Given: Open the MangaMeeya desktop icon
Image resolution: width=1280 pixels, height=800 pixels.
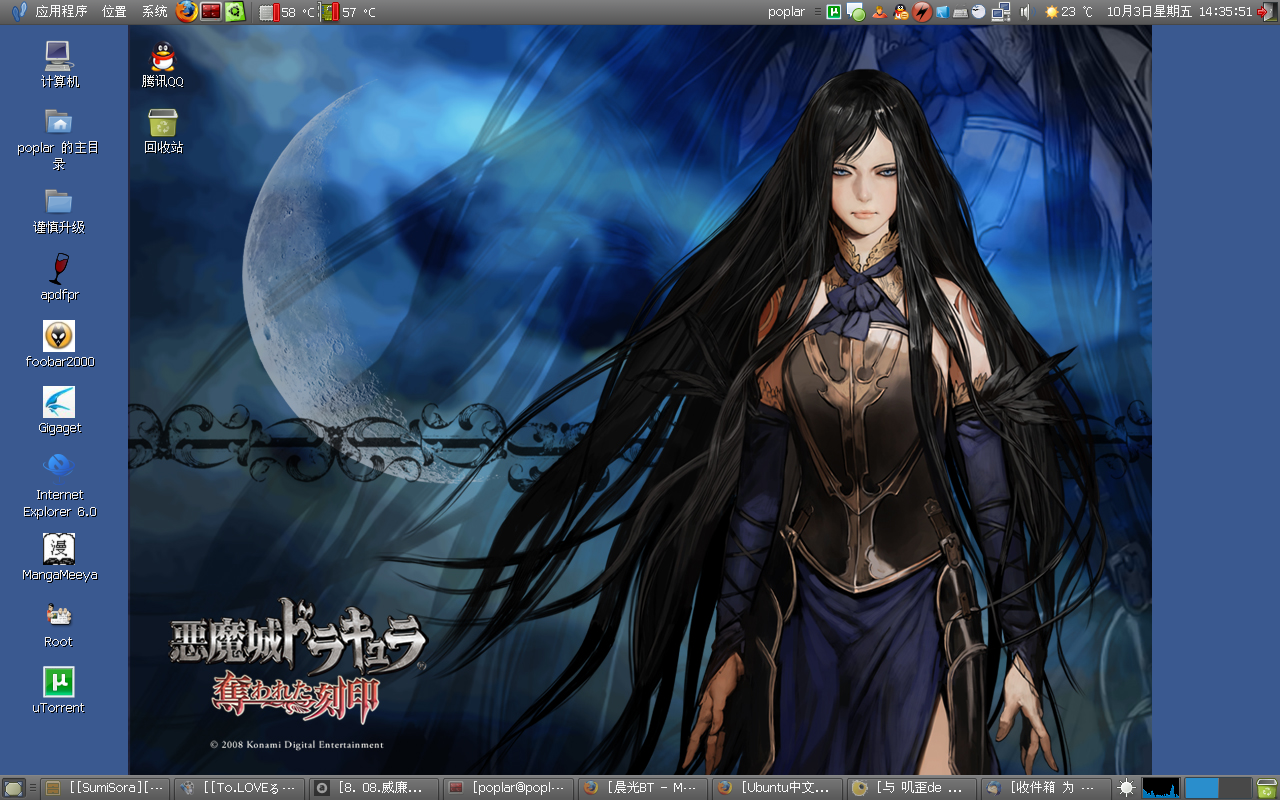Looking at the screenshot, I should coord(59,558).
